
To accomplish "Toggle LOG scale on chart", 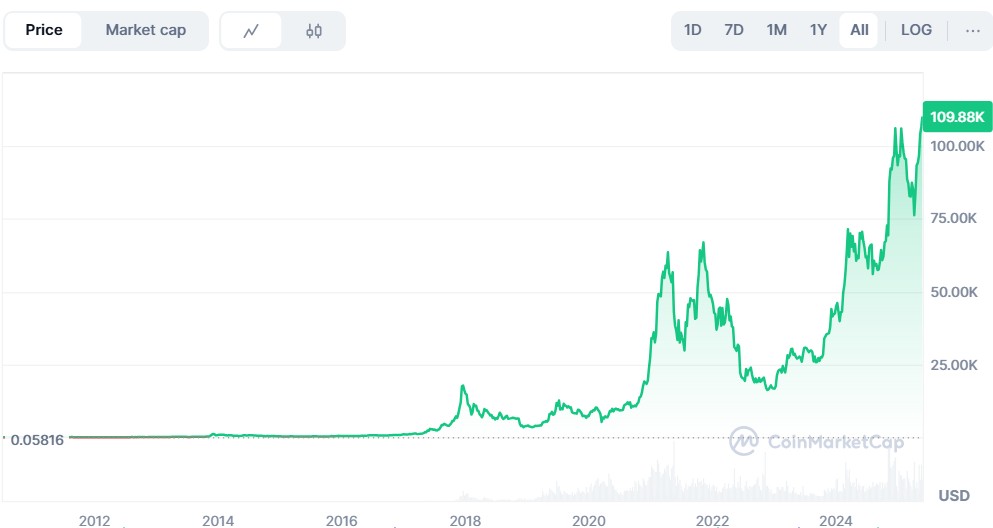I will coord(916,30).
